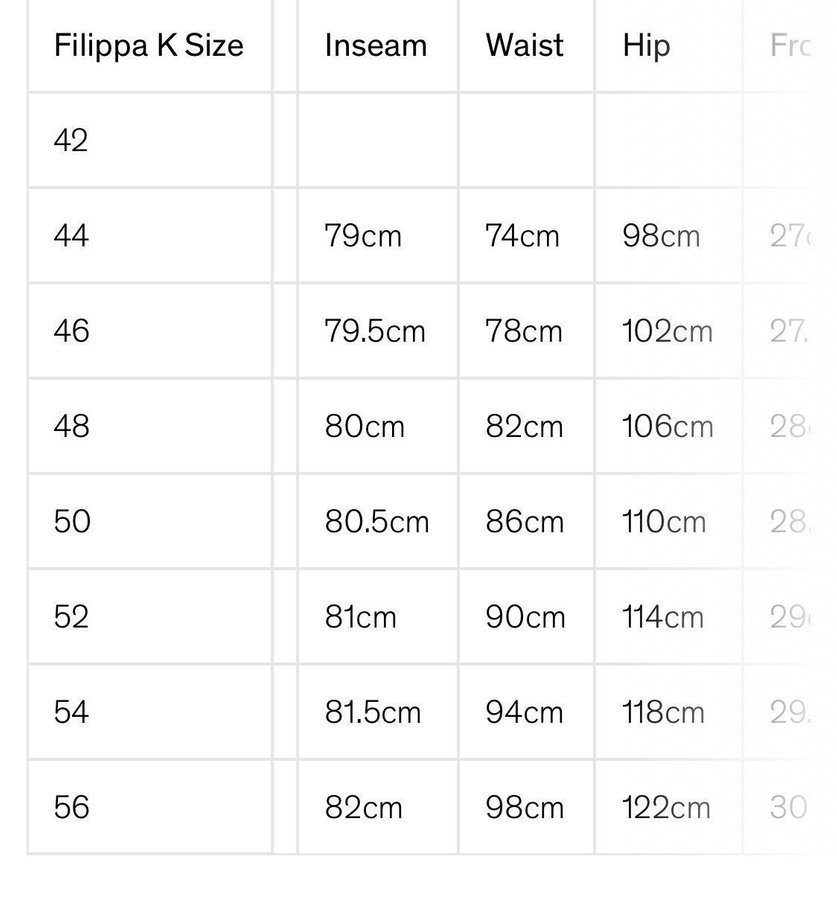Click the size 44 row label
Viewport: 837px width, 900px height.
click(71, 236)
